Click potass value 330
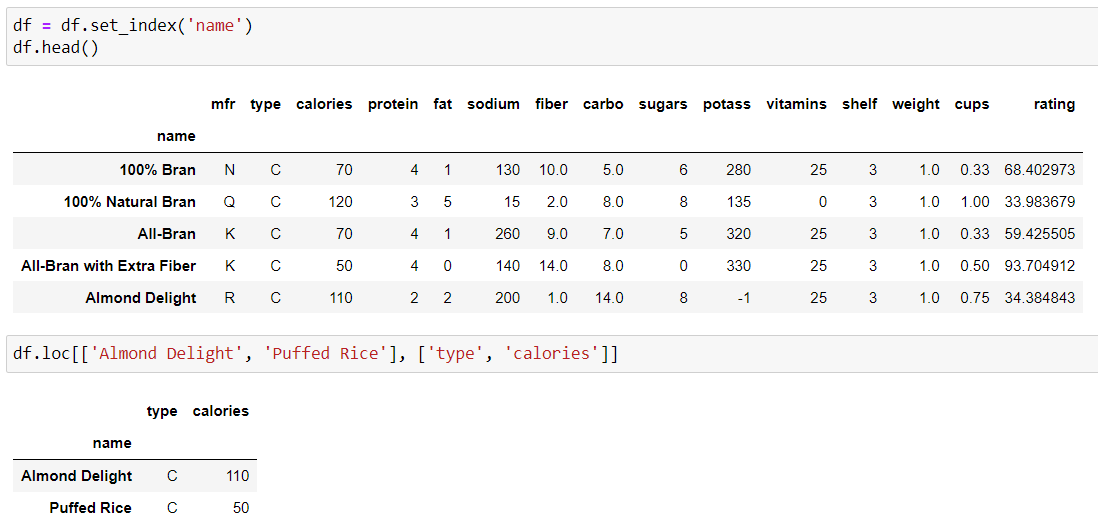Screen dimensions: 1098x527 739,266
